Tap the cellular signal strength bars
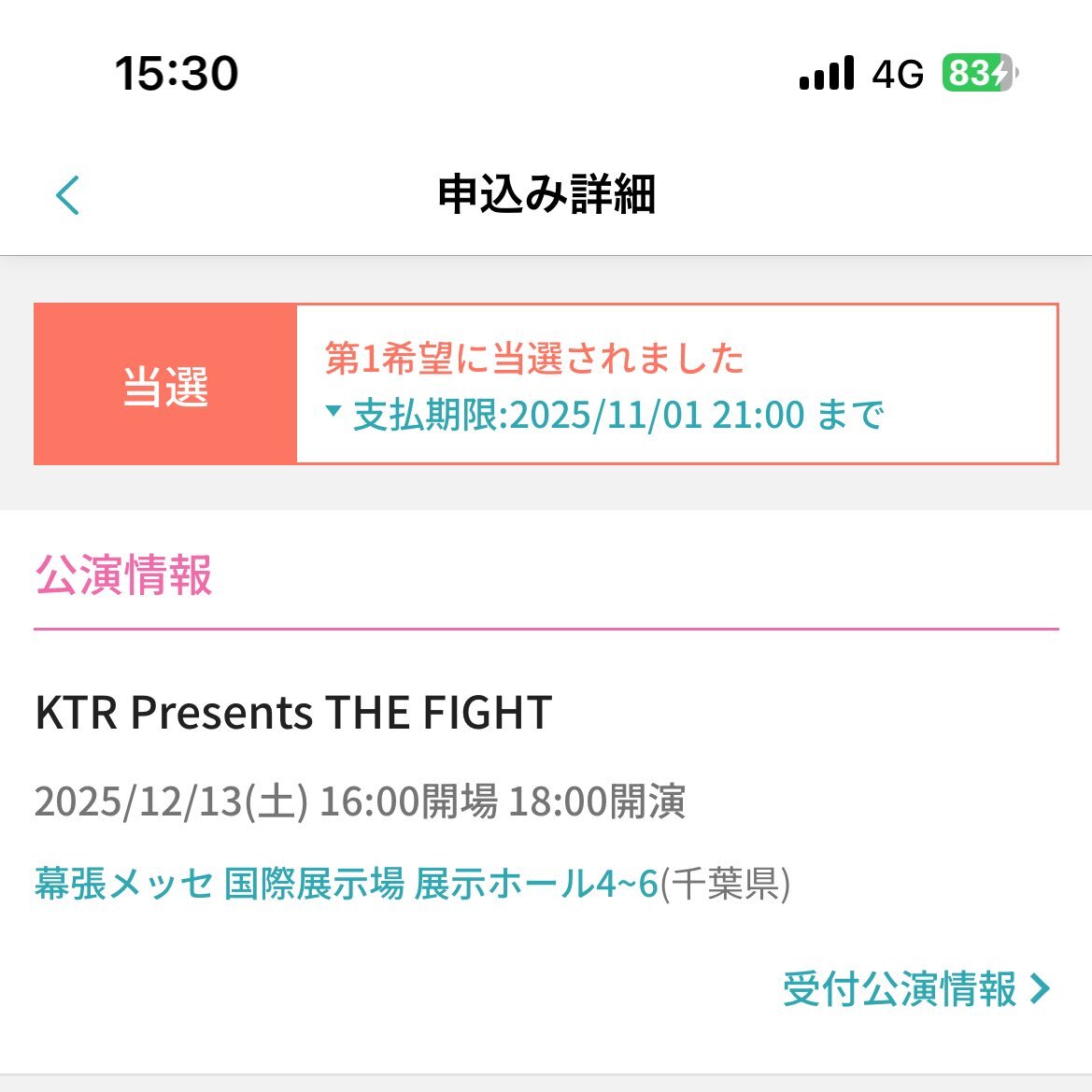The height and width of the screenshot is (1092, 1092). [827, 73]
